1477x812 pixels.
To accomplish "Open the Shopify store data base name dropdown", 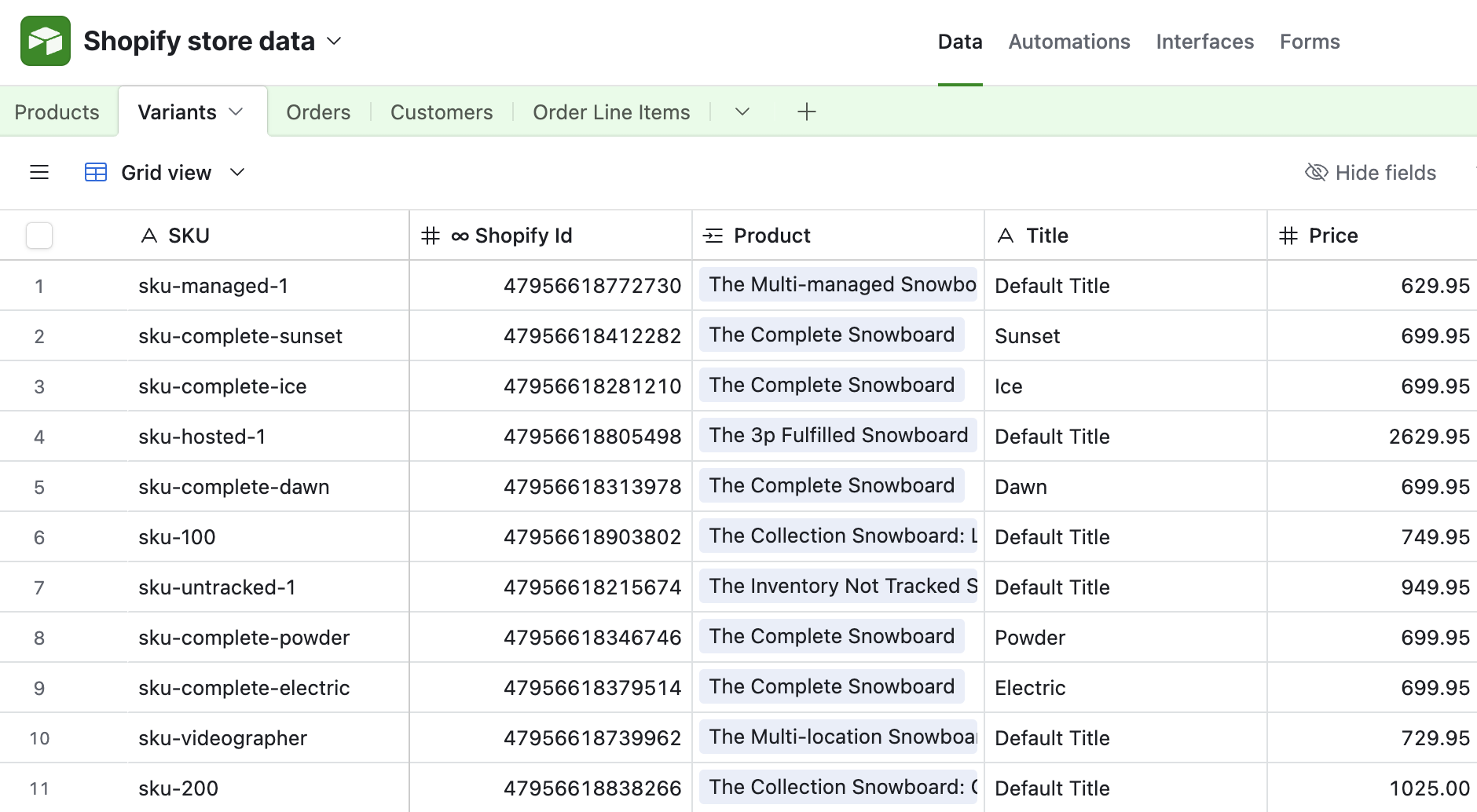I will (x=335, y=41).
